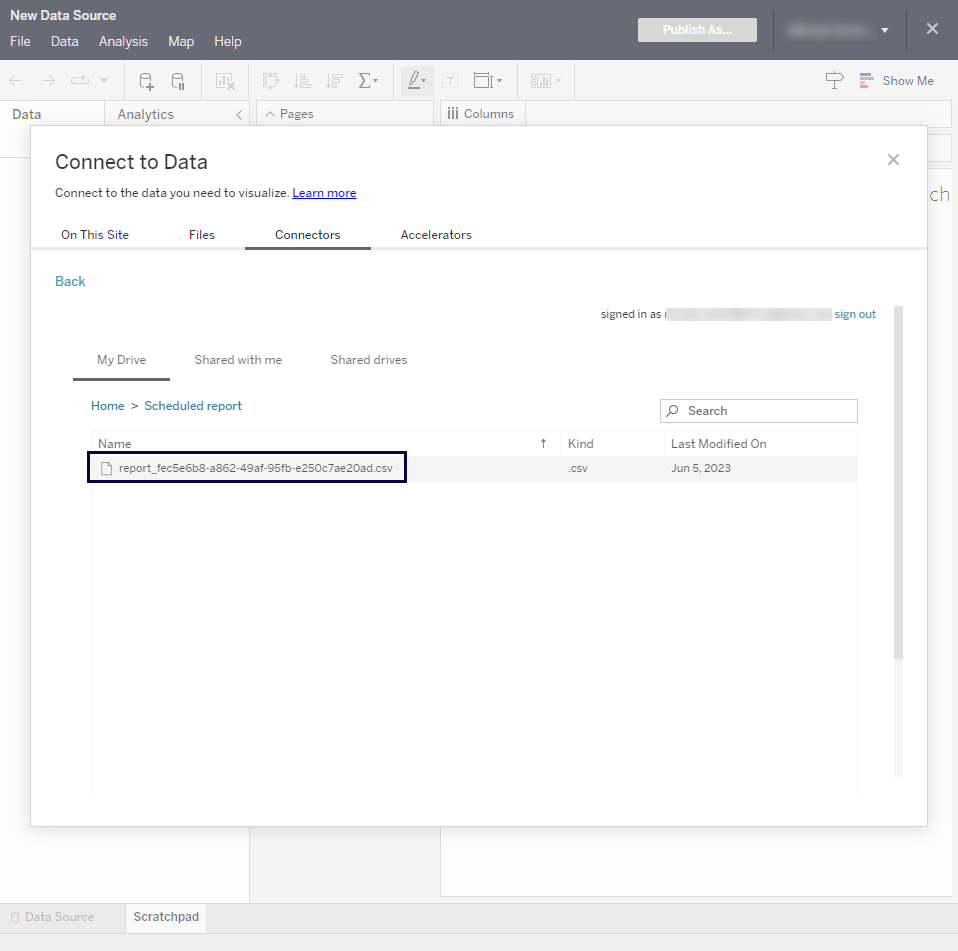Click the Back link

point(70,281)
